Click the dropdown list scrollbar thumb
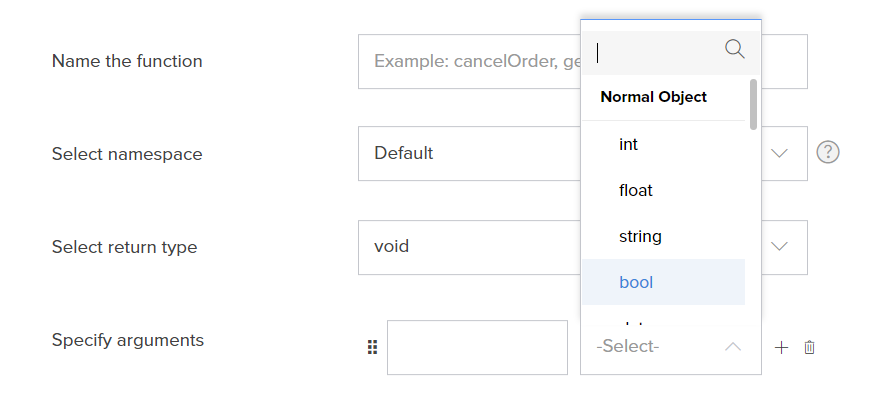The width and height of the screenshot is (873, 397). point(753,104)
